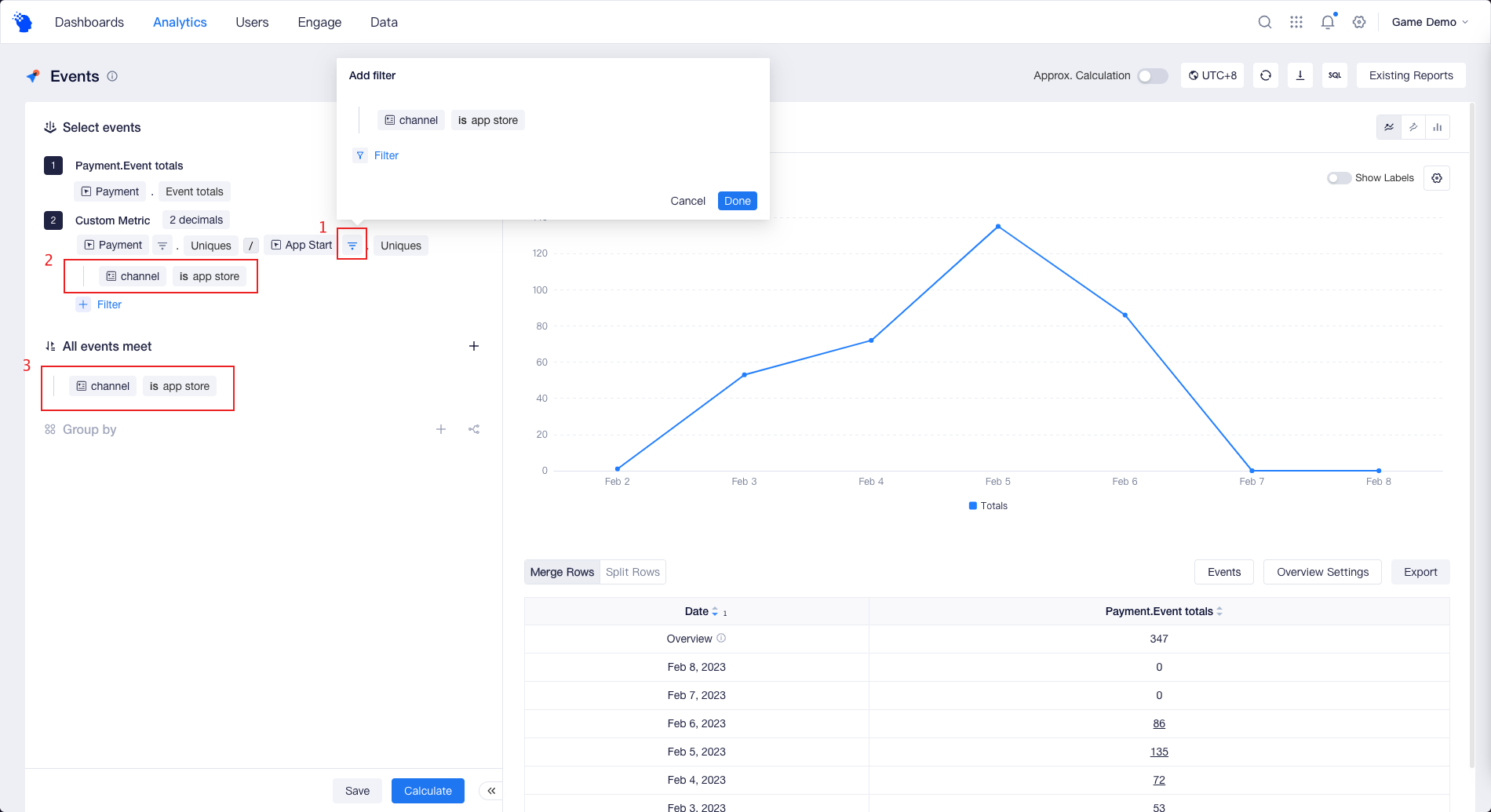Confirm the filter with Done
The width and height of the screenshot is (1491, 812).
(x=736, y=201)
